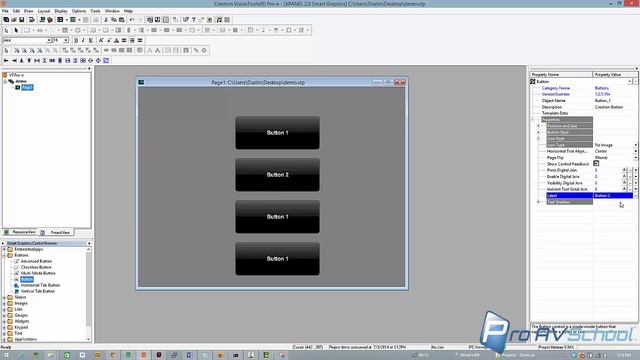Open the Tools menu
Image resolution: width=640 pixels, height=360 pixels.
tap(96, 11)
